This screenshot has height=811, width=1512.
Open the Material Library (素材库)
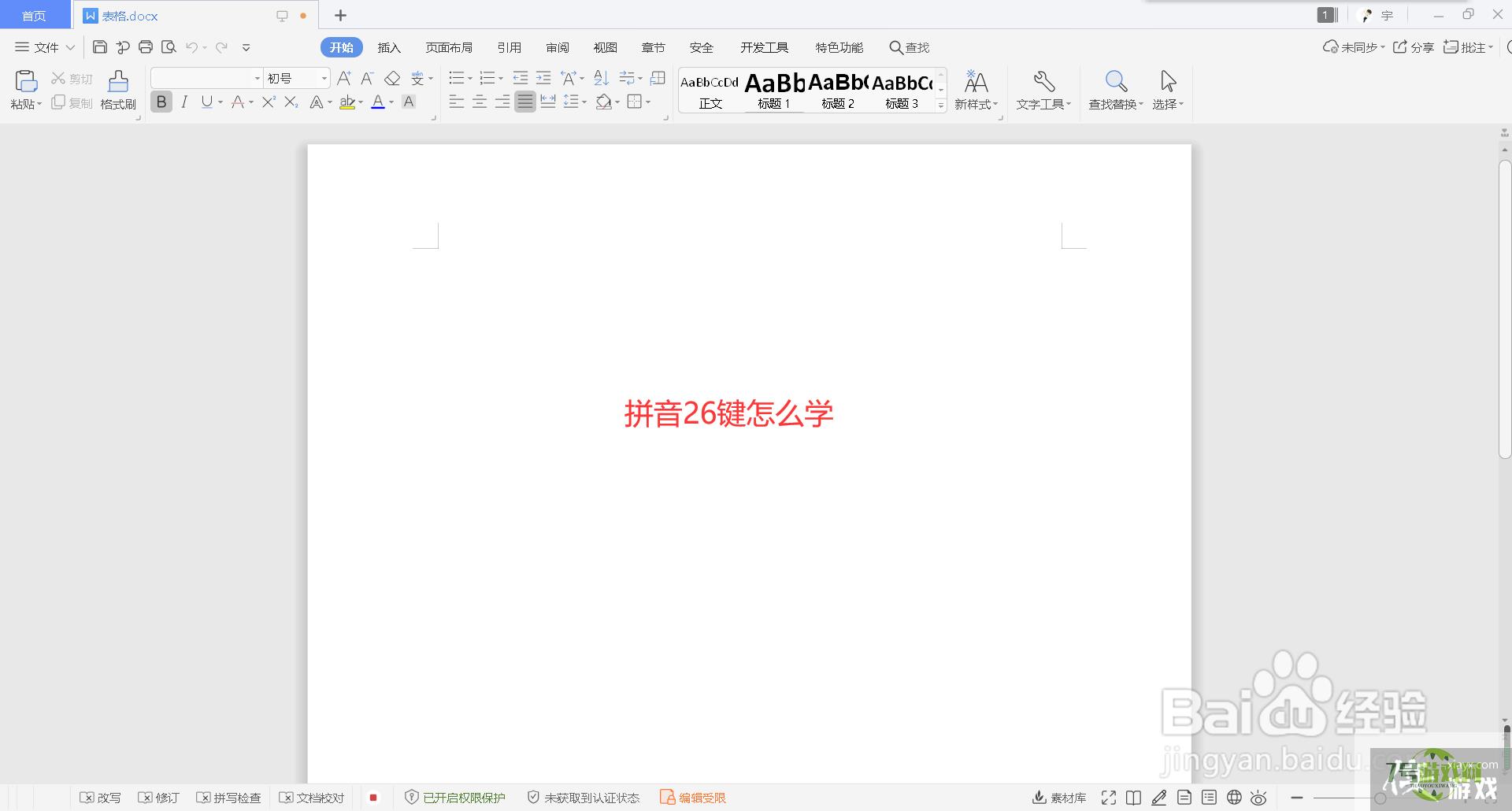coord(1059,798)
